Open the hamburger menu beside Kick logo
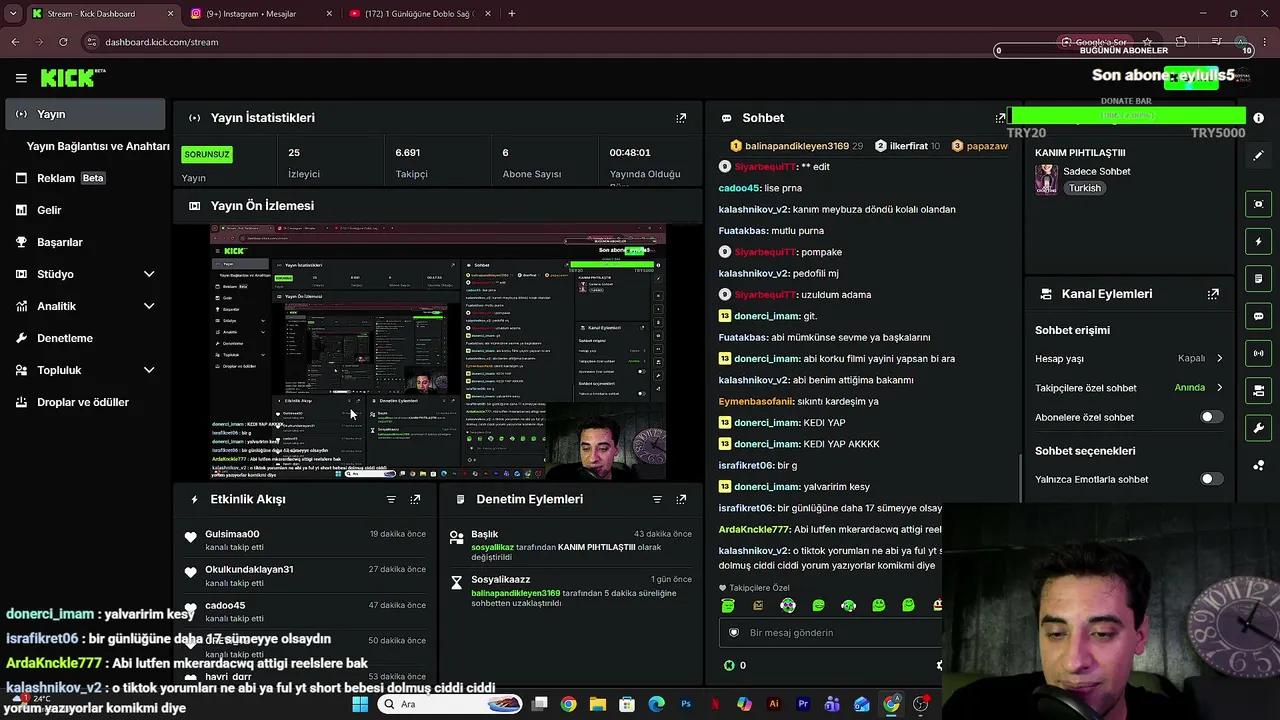Viewport: 1280px width, 720px height. click(x=21, y=78)
